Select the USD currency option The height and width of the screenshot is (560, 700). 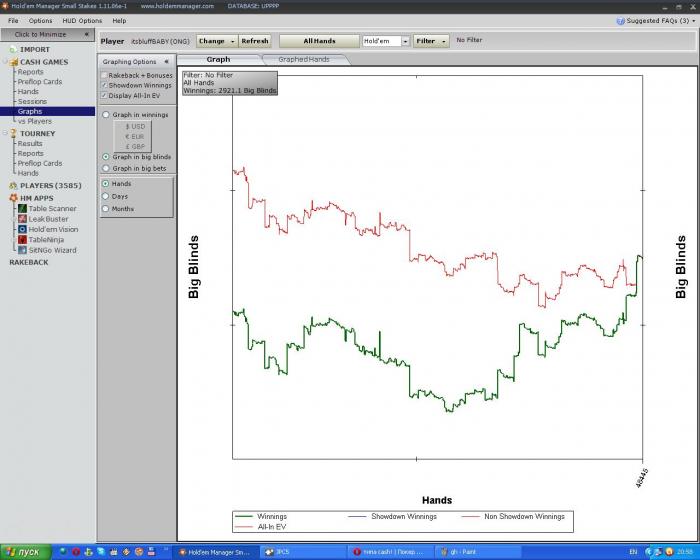point(135,126)
